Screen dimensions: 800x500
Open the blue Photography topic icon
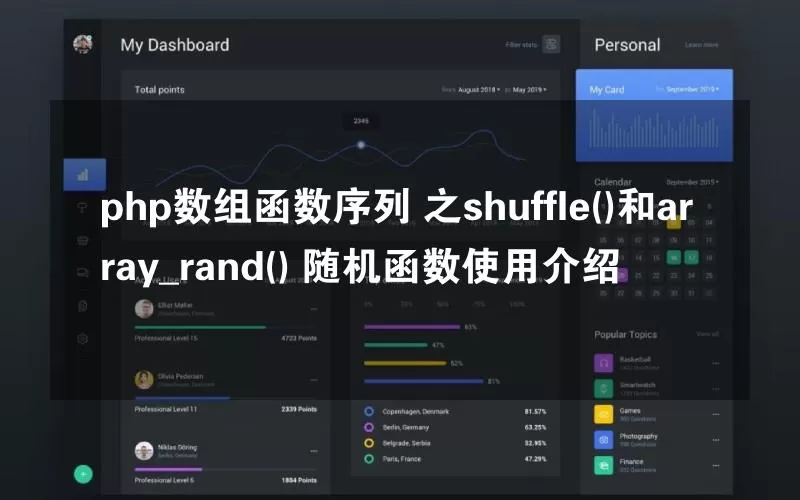coord(604,440)
